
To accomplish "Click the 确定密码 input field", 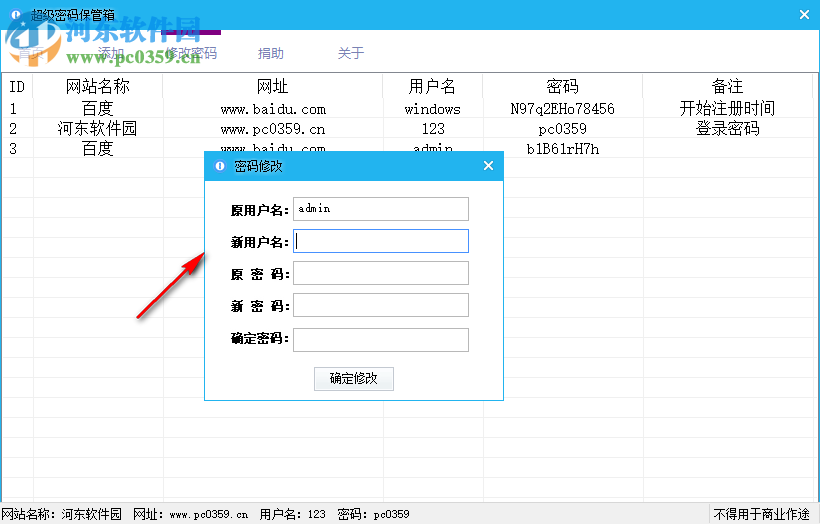I will (381, 340).
